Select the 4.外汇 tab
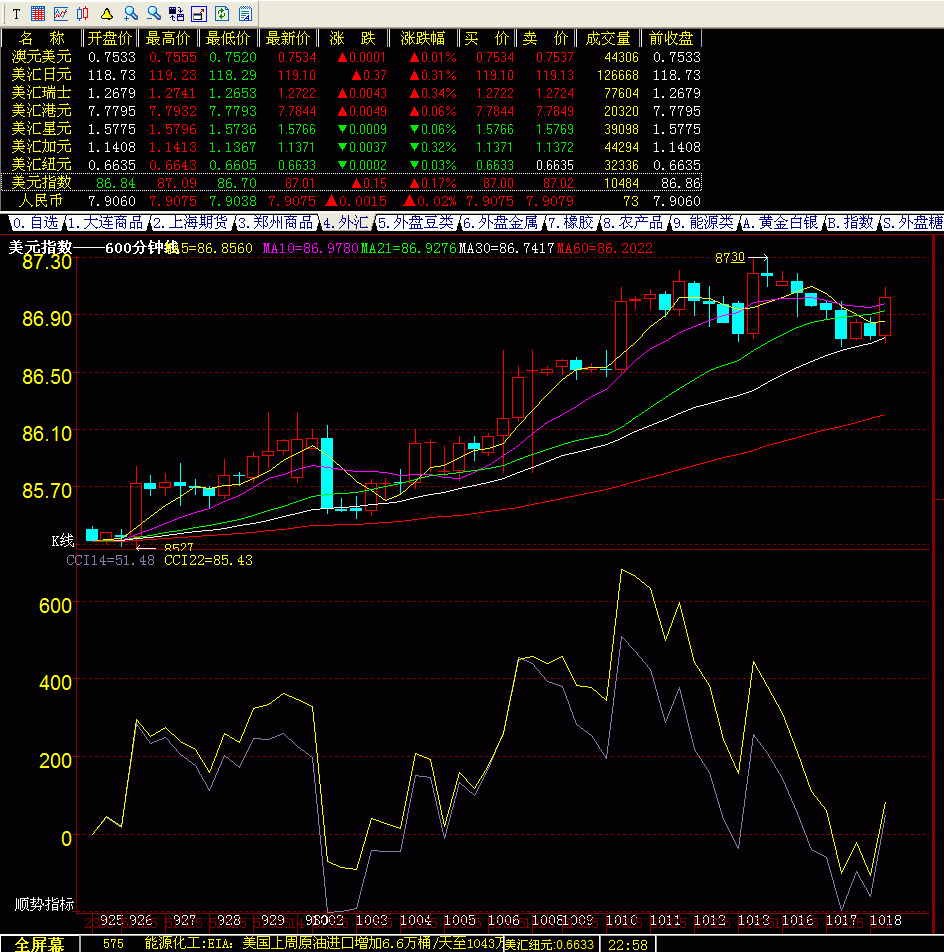The width and height of the screenshot is (944, 952). pos(345,223)
